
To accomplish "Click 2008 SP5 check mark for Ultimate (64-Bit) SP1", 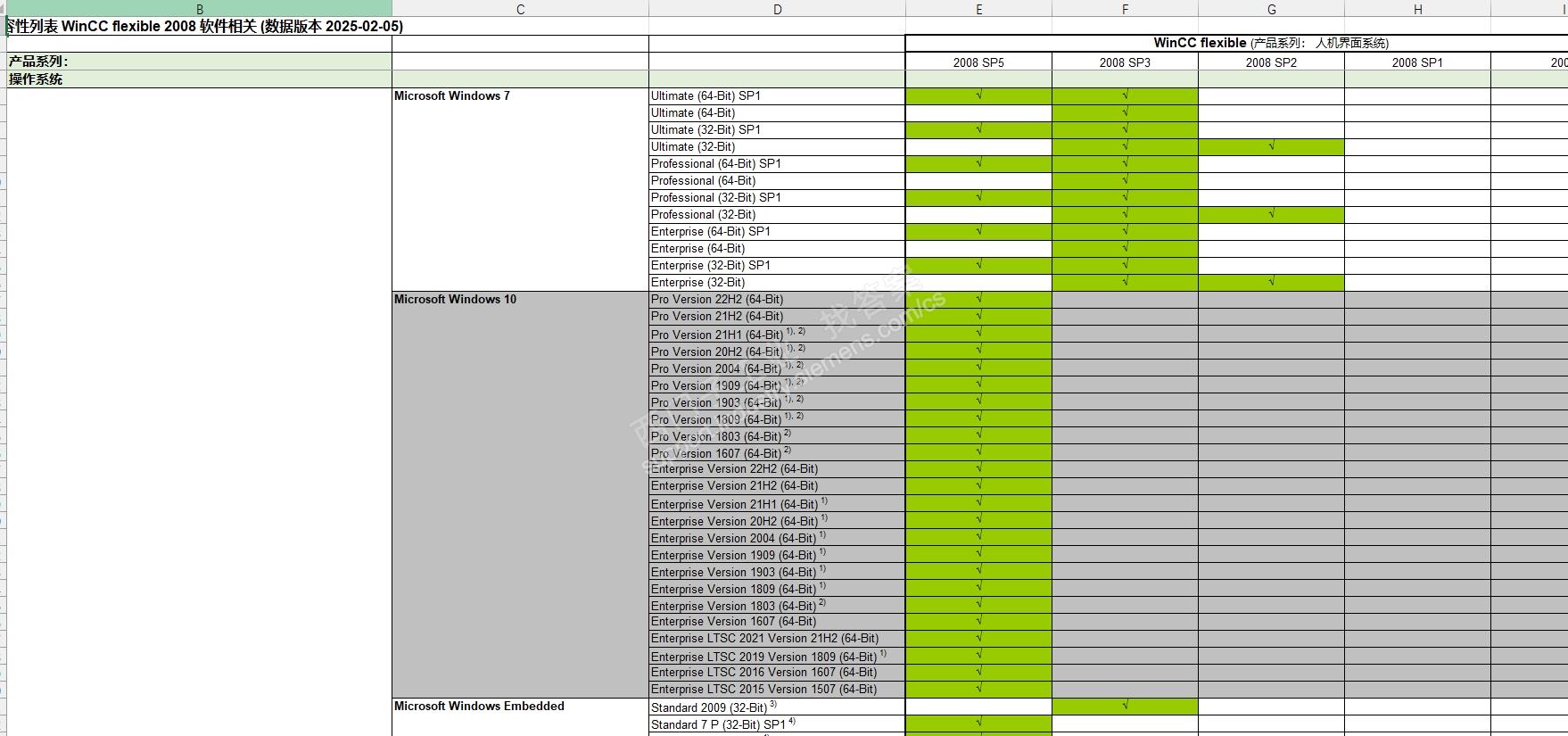I will (978, 95).
